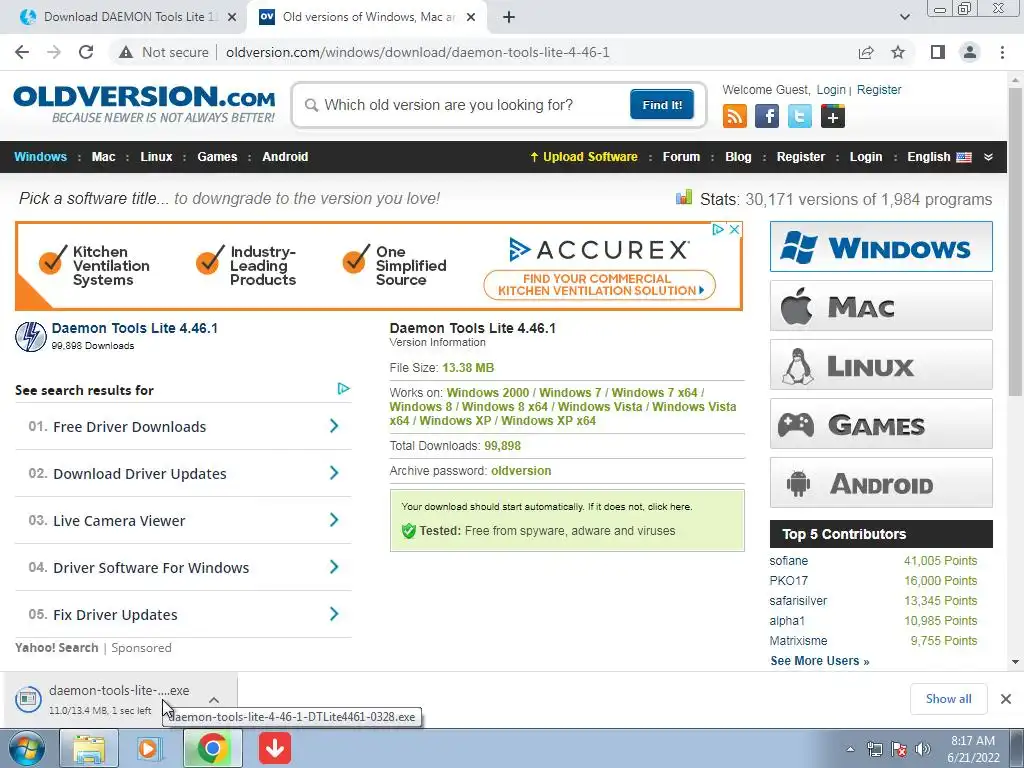Open the Download Driver Updates result

click(184, 473)
